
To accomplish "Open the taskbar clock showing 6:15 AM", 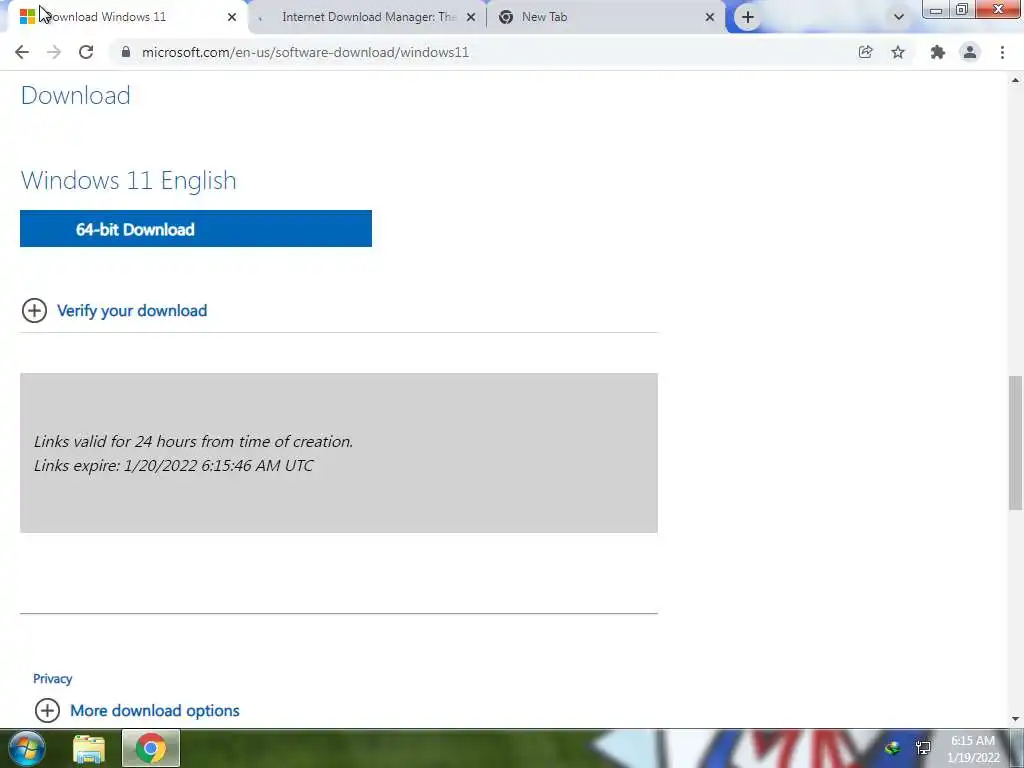I will coord(973,749).
